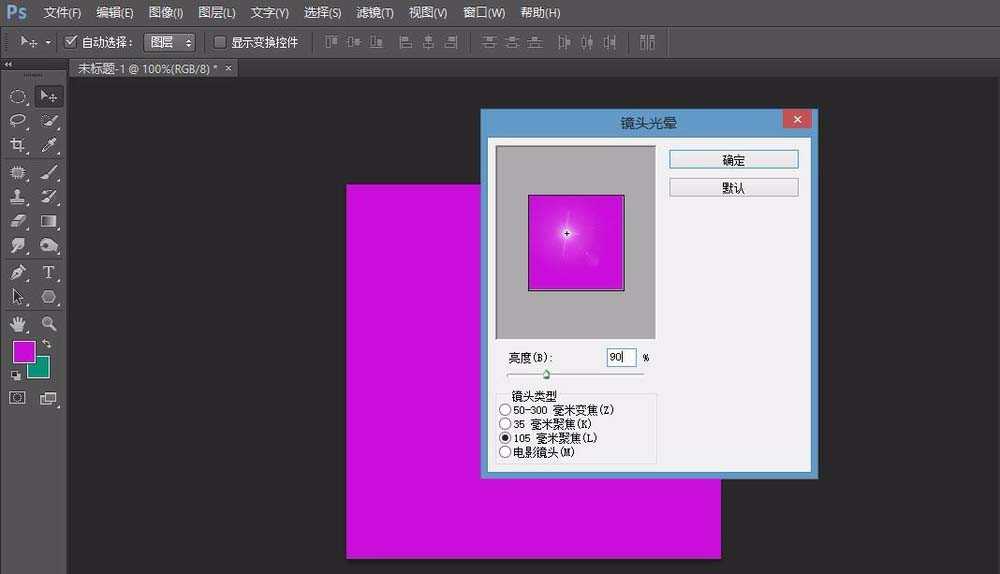Click the 确定 button in the dialog

(x=733, y=160)
